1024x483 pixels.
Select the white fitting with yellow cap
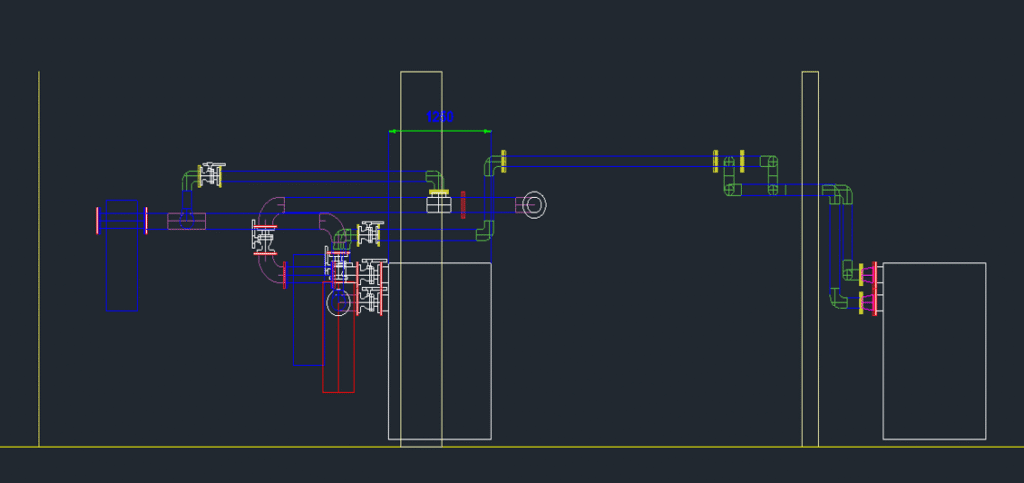[437, 202]
